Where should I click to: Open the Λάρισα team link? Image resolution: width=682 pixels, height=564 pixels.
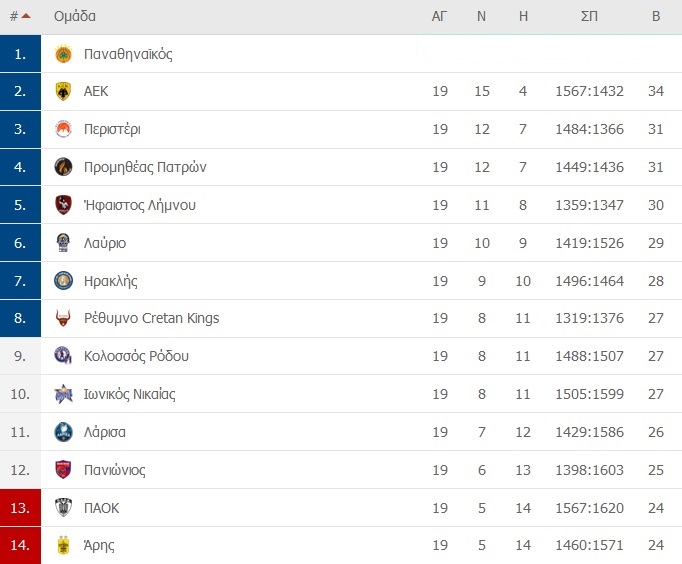[x=105, y=432]
